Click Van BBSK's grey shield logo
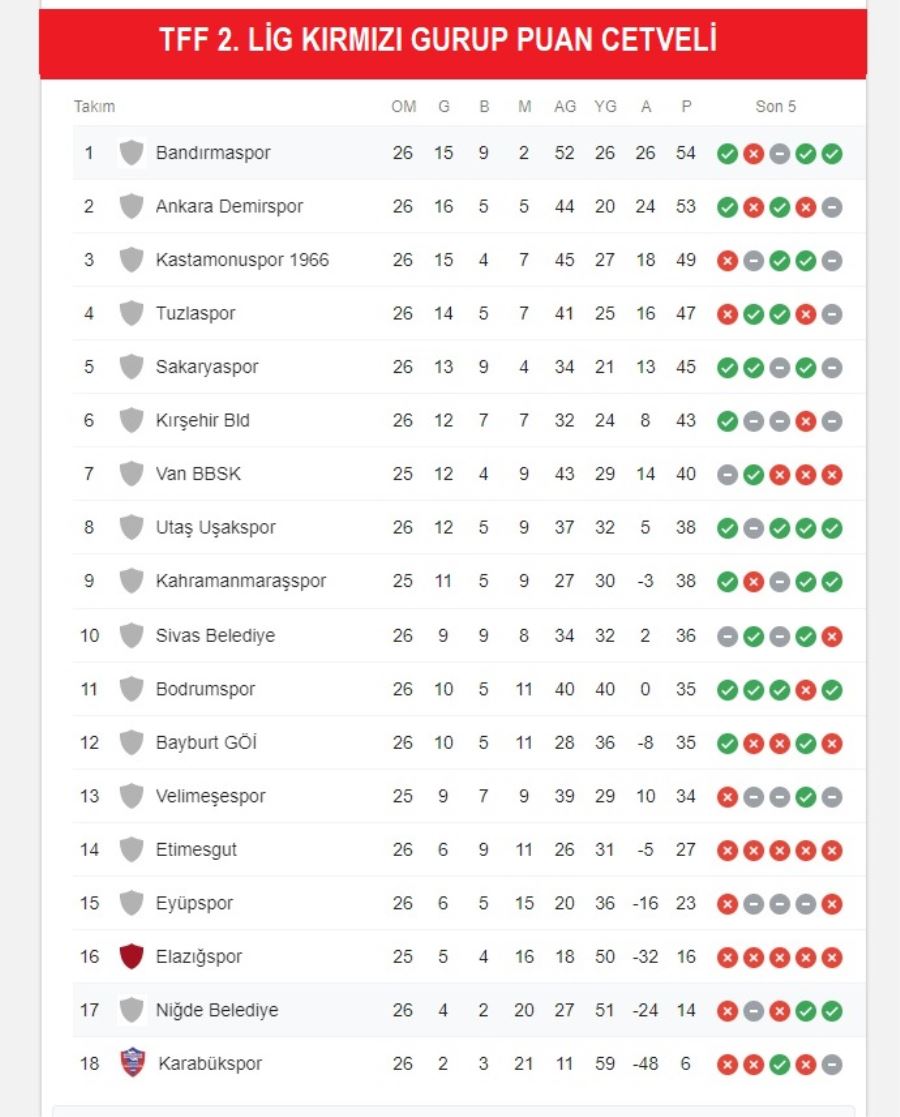 [x=131, y=473]
